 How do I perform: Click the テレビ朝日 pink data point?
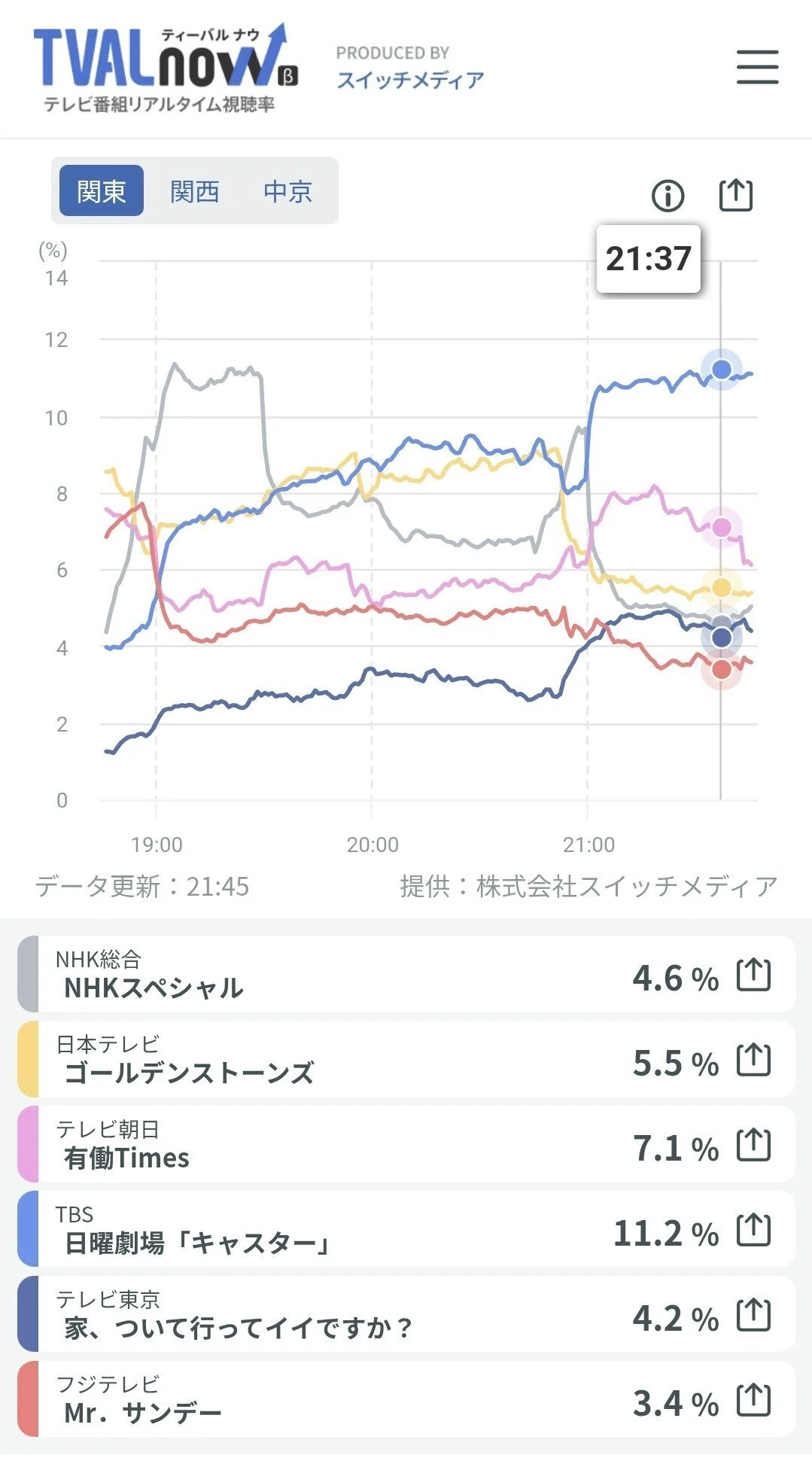coord(722,527)
